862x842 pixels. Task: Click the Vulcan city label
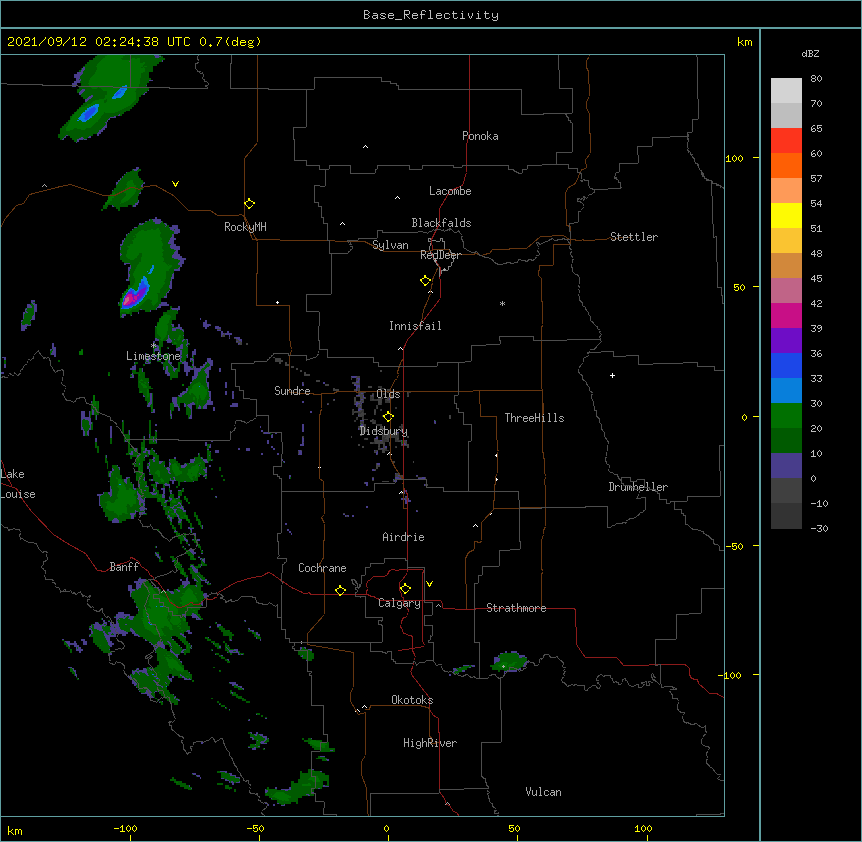[543, 792]
